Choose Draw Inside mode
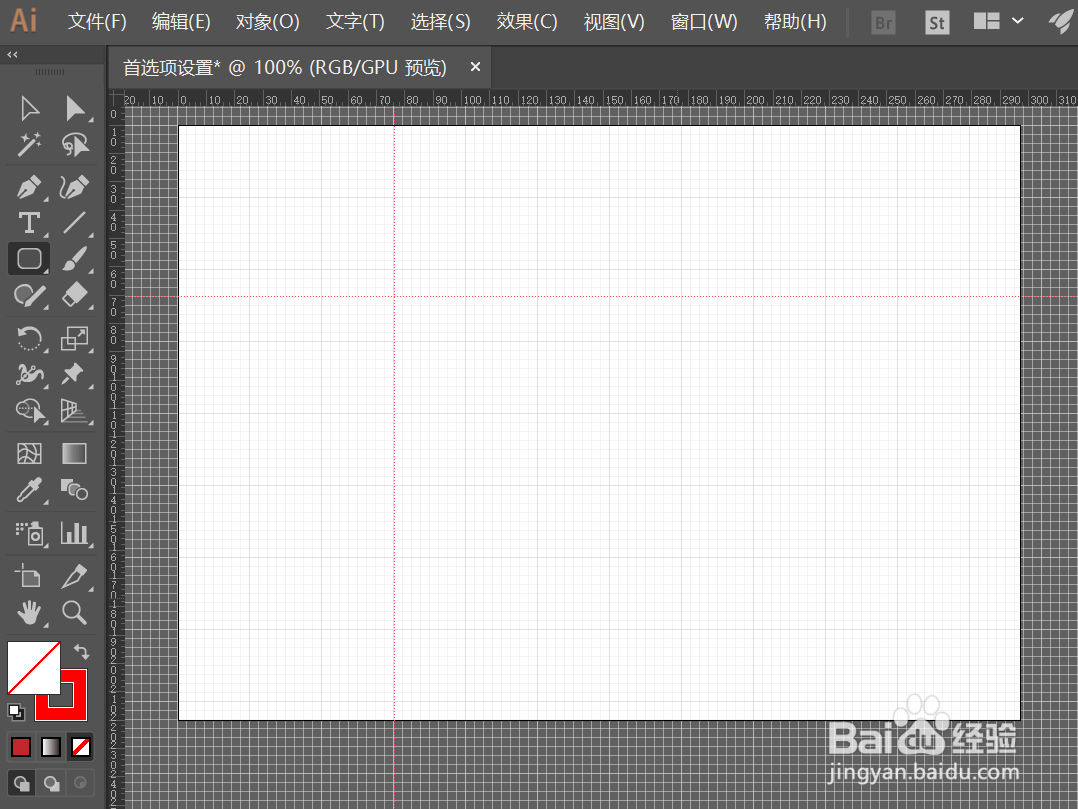This screenshot has width=1078, height=809. [x=80, y=783]
